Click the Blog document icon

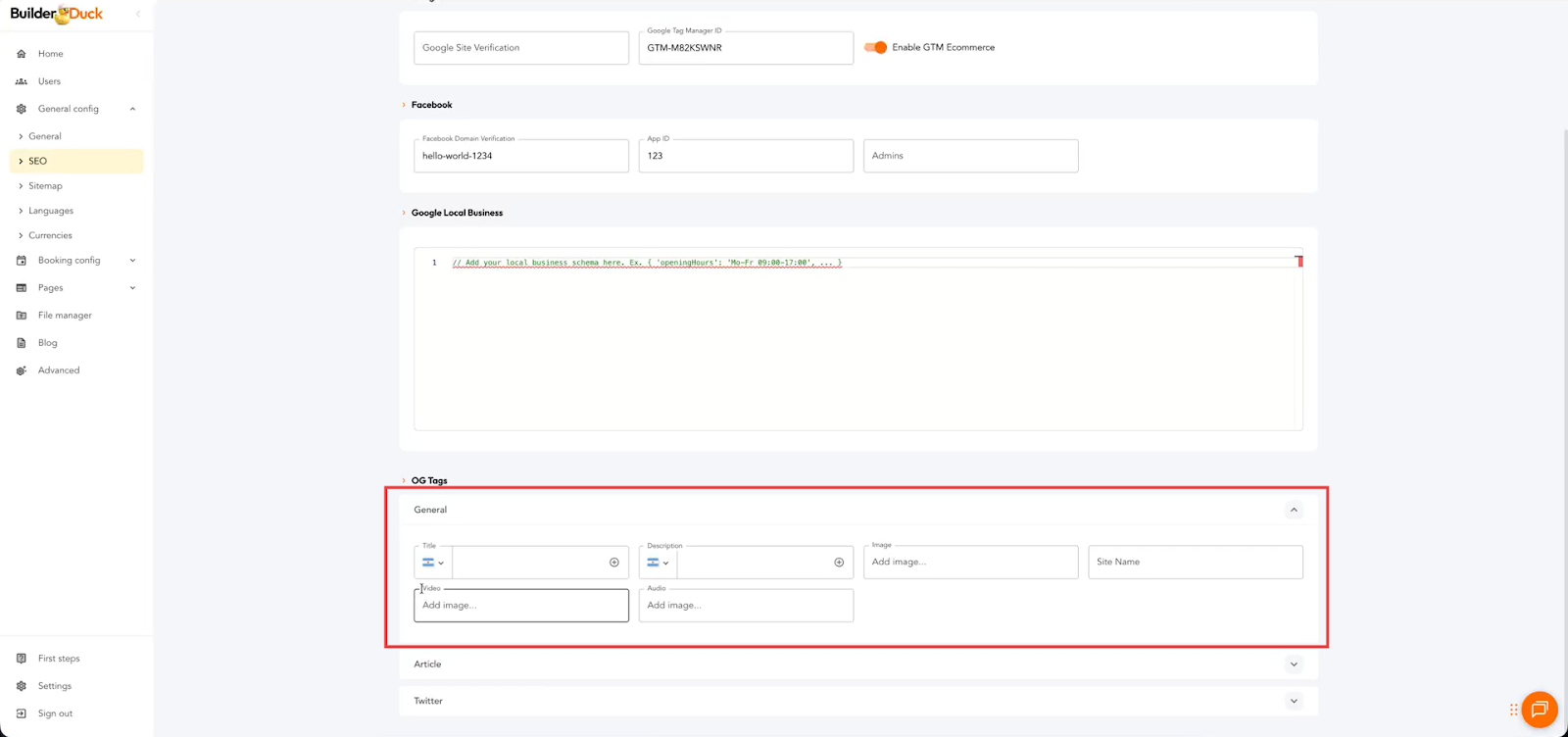22,343
